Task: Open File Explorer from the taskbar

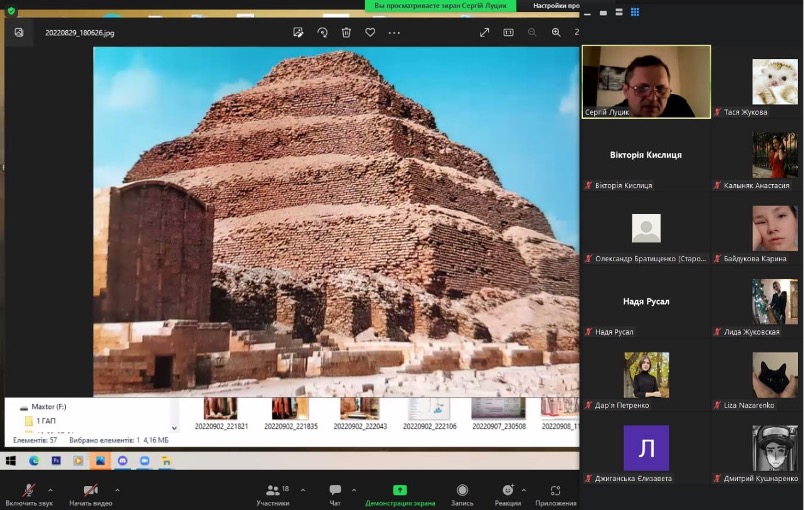Action: tap(166, 461)
